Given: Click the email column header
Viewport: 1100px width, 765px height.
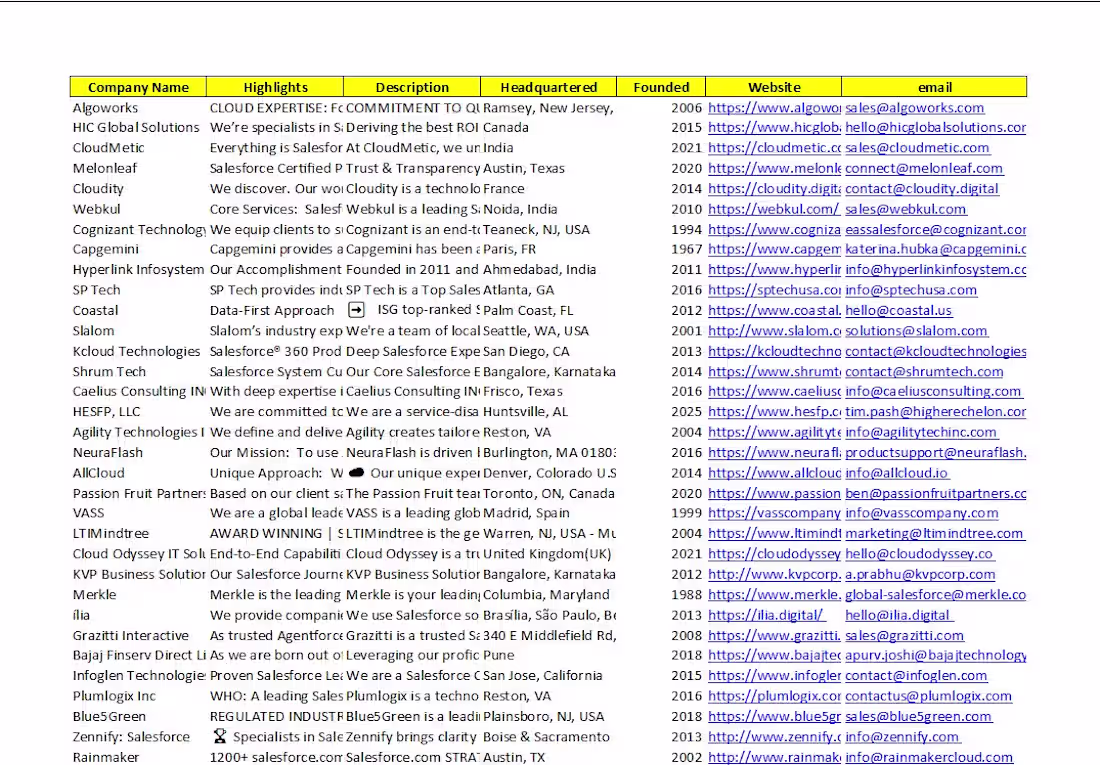Looking at the screenshot, I should (x=934, y=87).
